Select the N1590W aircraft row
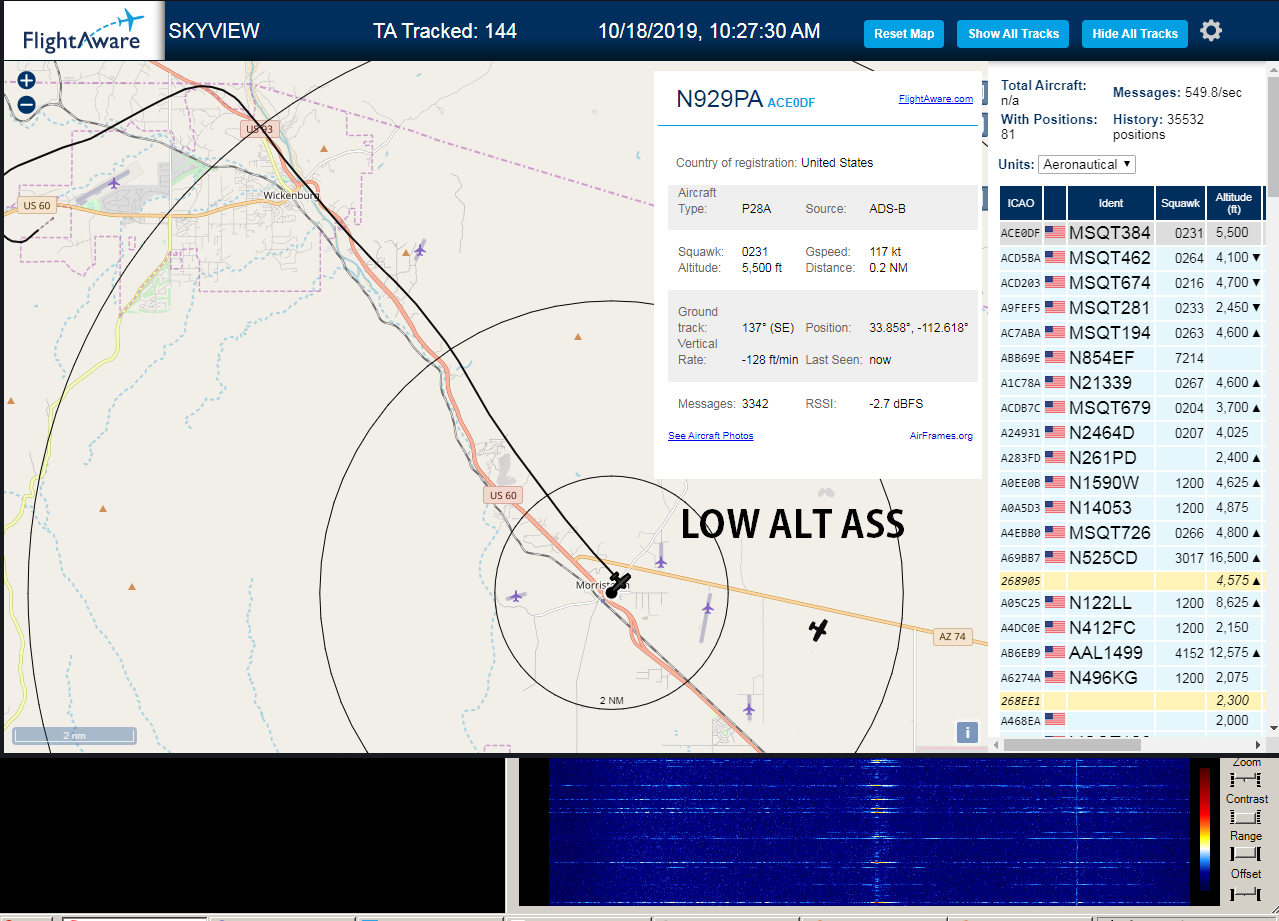 (x=1131, y=483)
